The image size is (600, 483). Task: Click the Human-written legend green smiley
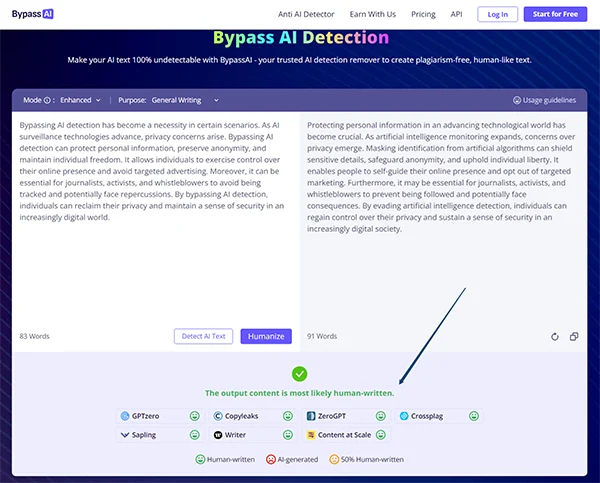(200, 459)
